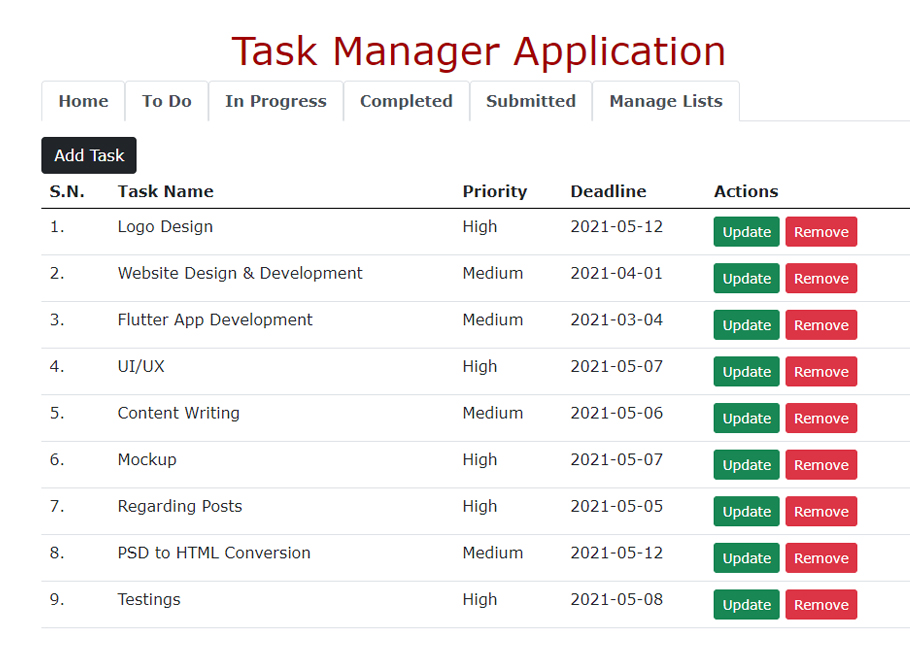Update the PSD to HTML Conversion task
Viewport: 910px width, 669px height.
click(746, 558)
